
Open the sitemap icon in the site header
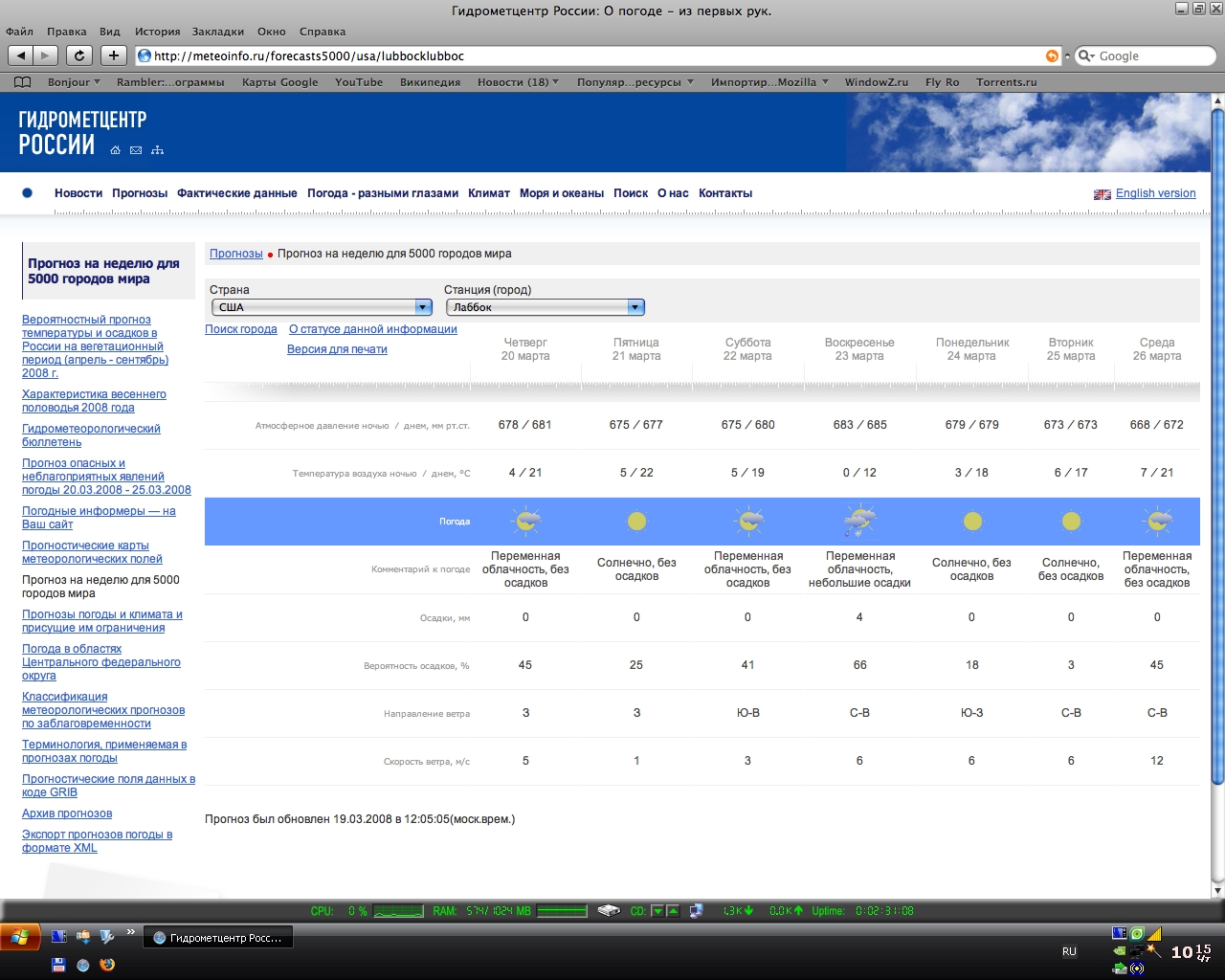157,150
